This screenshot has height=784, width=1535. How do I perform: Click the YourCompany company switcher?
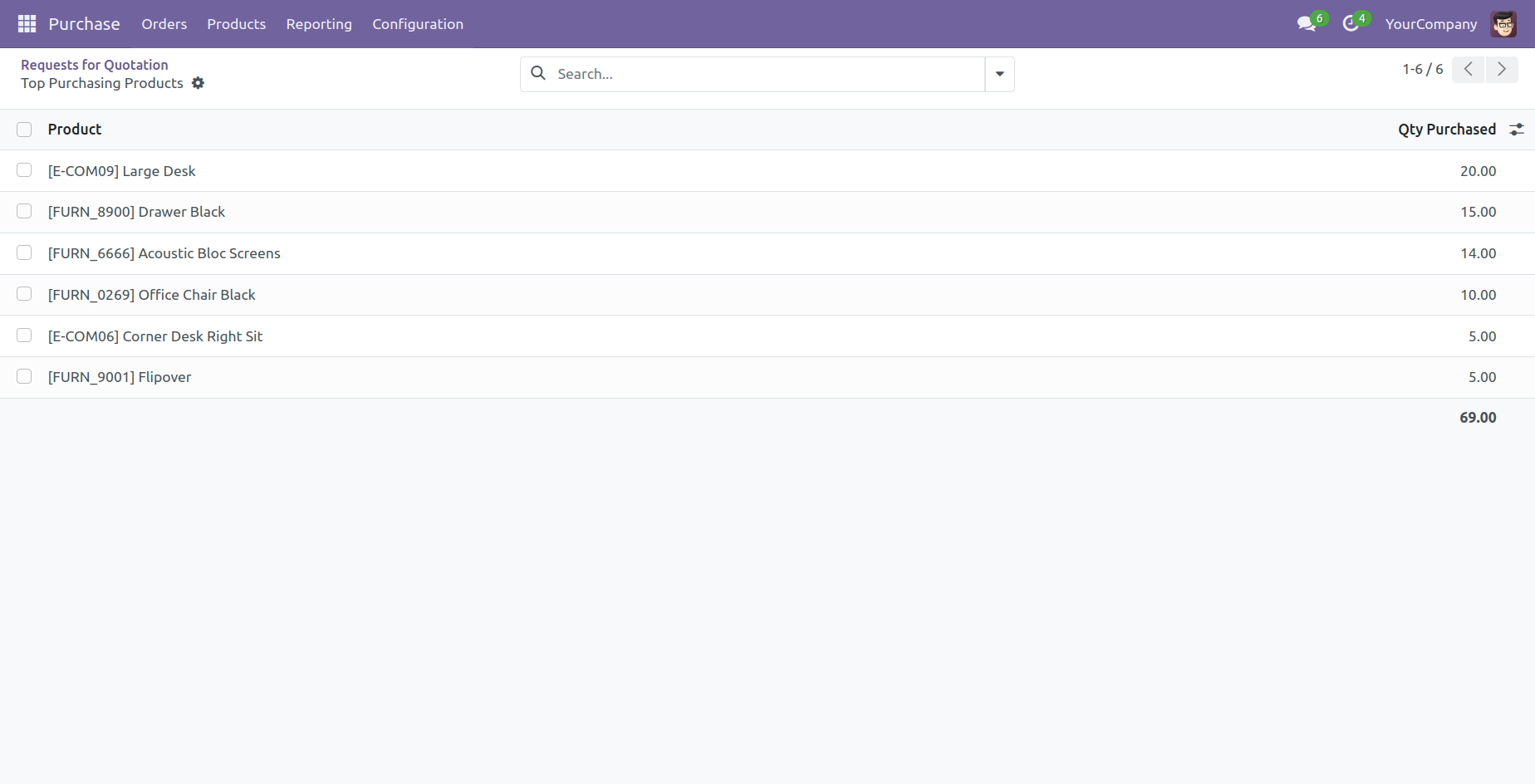click(1431, 24)
